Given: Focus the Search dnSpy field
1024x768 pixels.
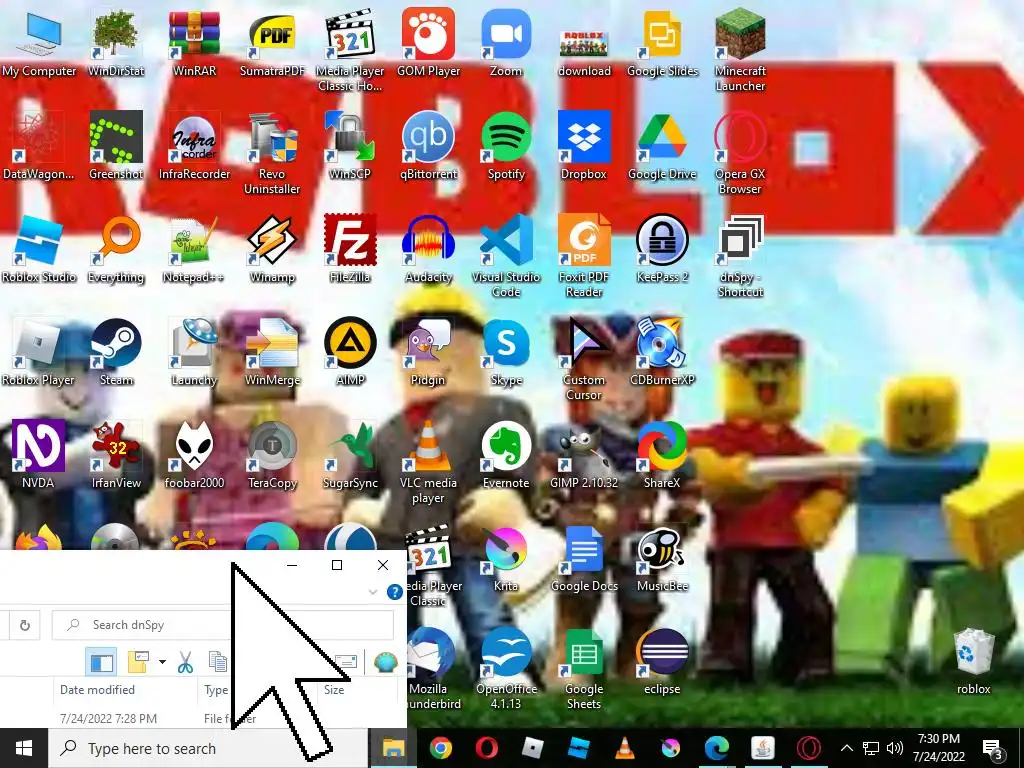Looking at the screenshot, I should [223, 625].
